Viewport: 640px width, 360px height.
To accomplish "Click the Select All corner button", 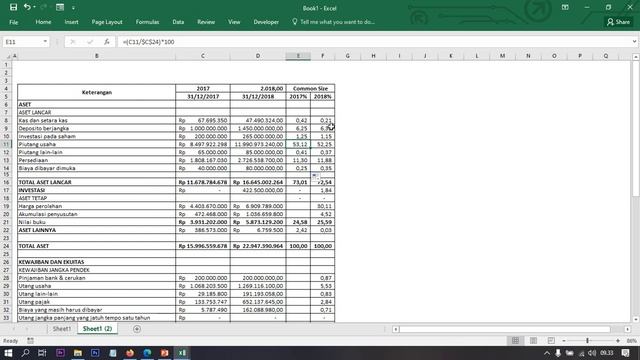I will coord(8,56).
